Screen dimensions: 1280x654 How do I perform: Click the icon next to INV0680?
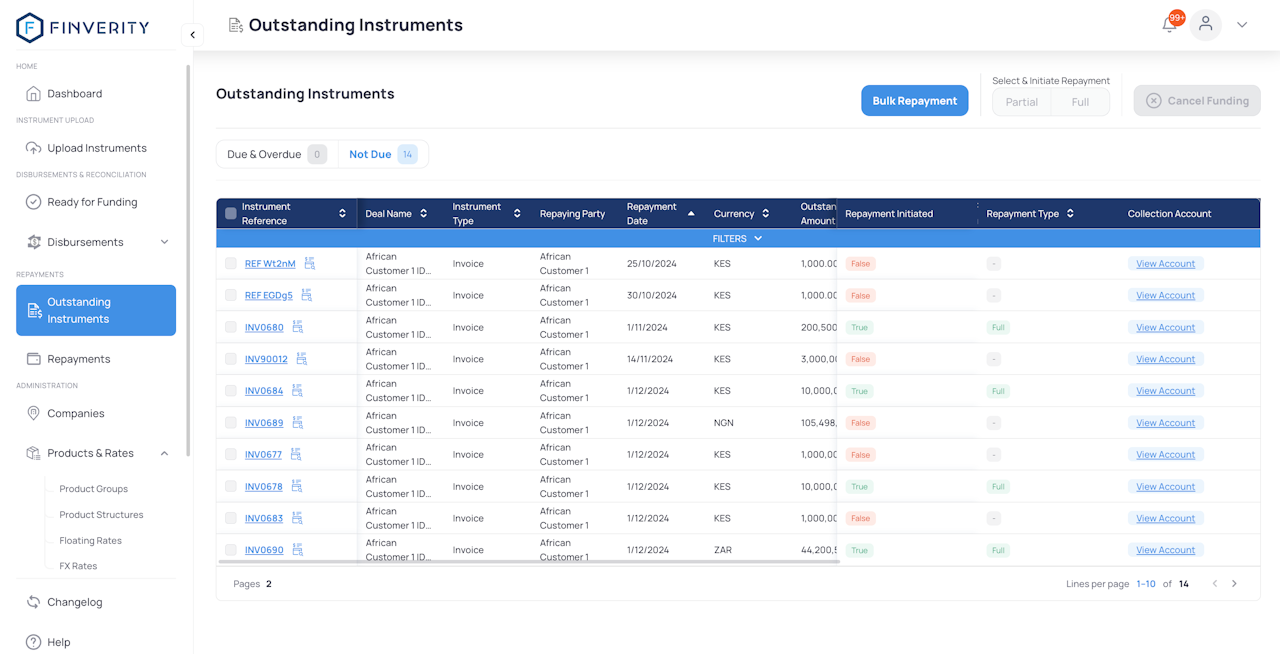click(x=297, y=327)
